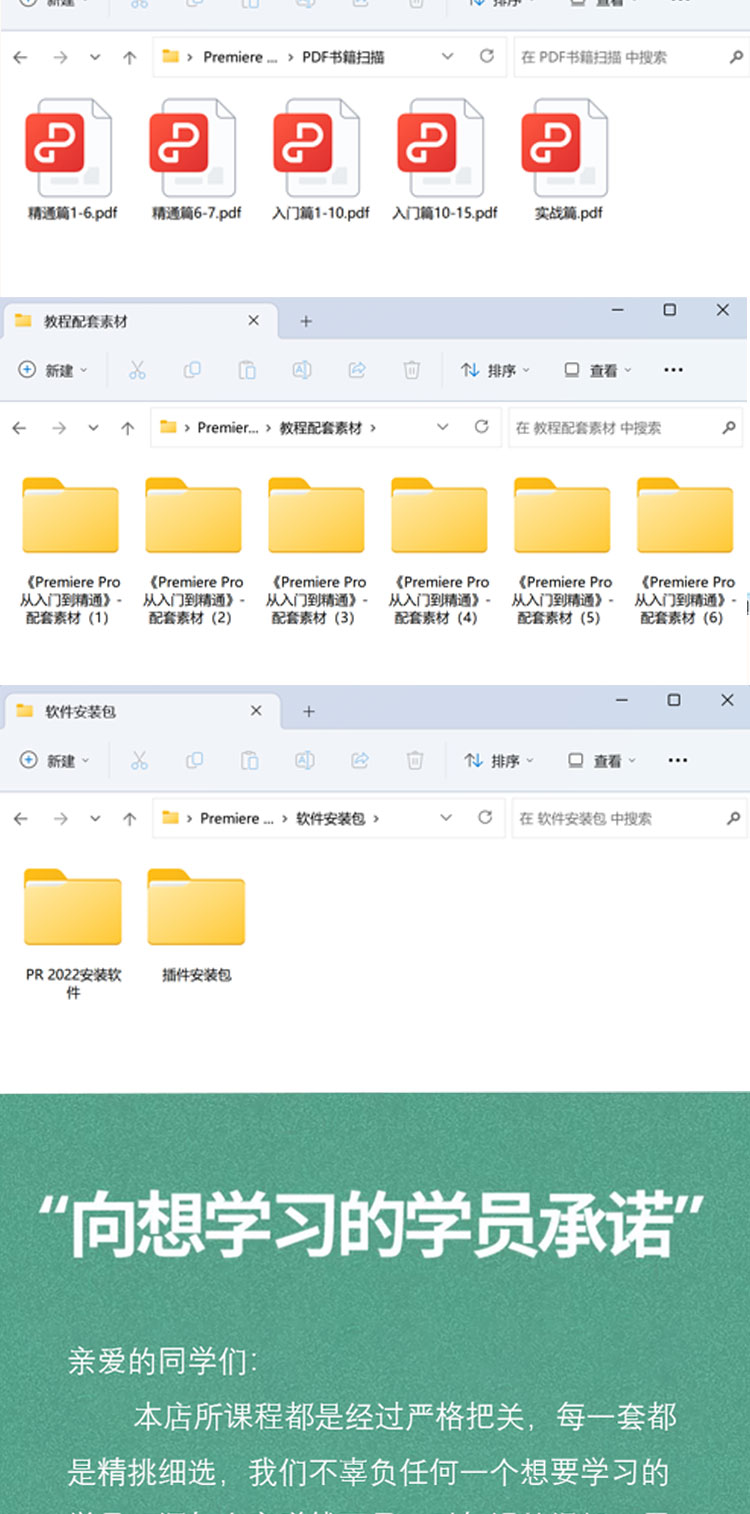
Task: Open the 精通篇1-6.pdf file
Action: pyautogui.click(x=72, y=160)
